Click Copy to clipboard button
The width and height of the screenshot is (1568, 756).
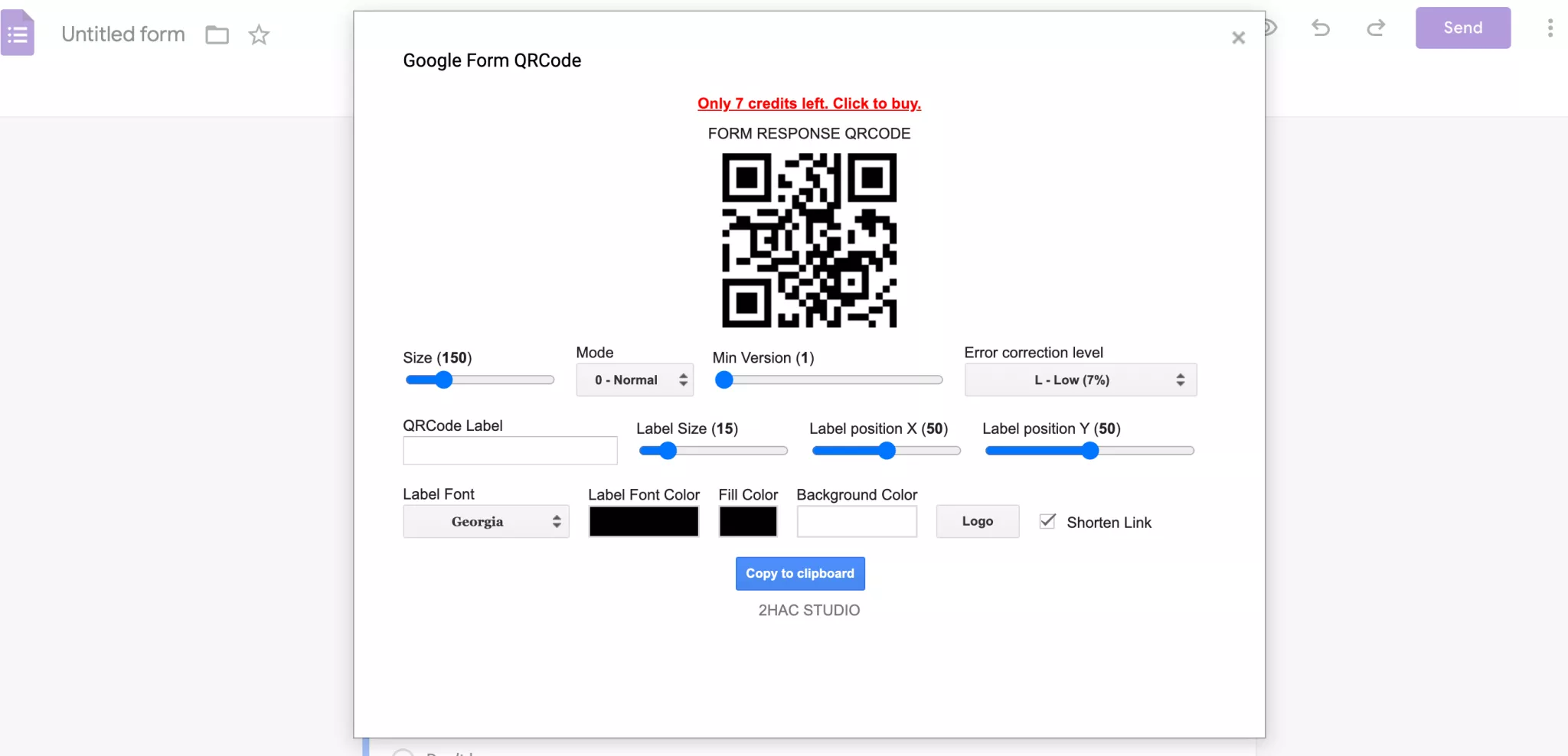pyautogui.click(x=800, y=573)
